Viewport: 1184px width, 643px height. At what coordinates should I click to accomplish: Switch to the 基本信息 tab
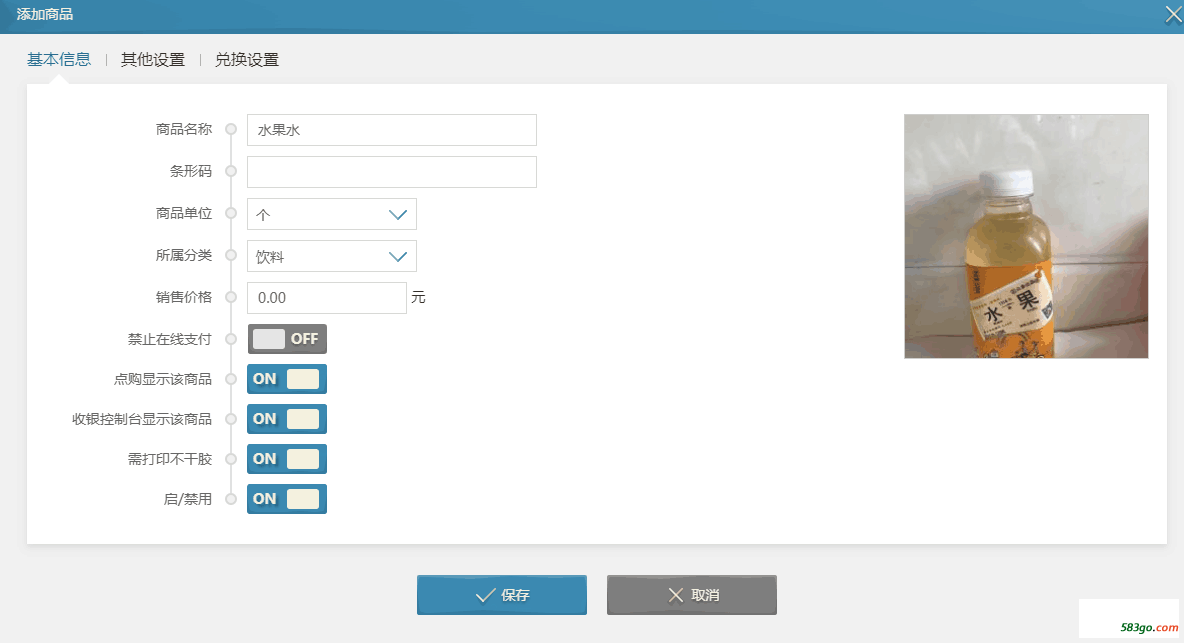[59, 59]
